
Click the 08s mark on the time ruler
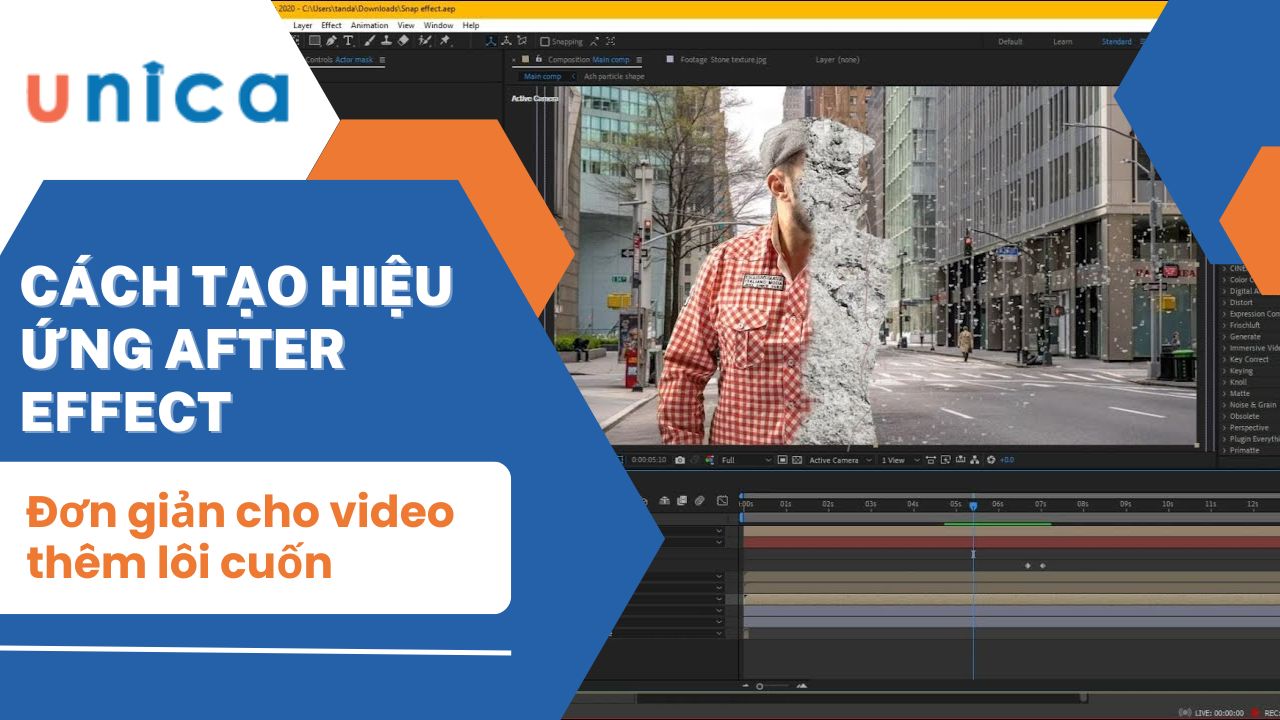click(1082, 504)
